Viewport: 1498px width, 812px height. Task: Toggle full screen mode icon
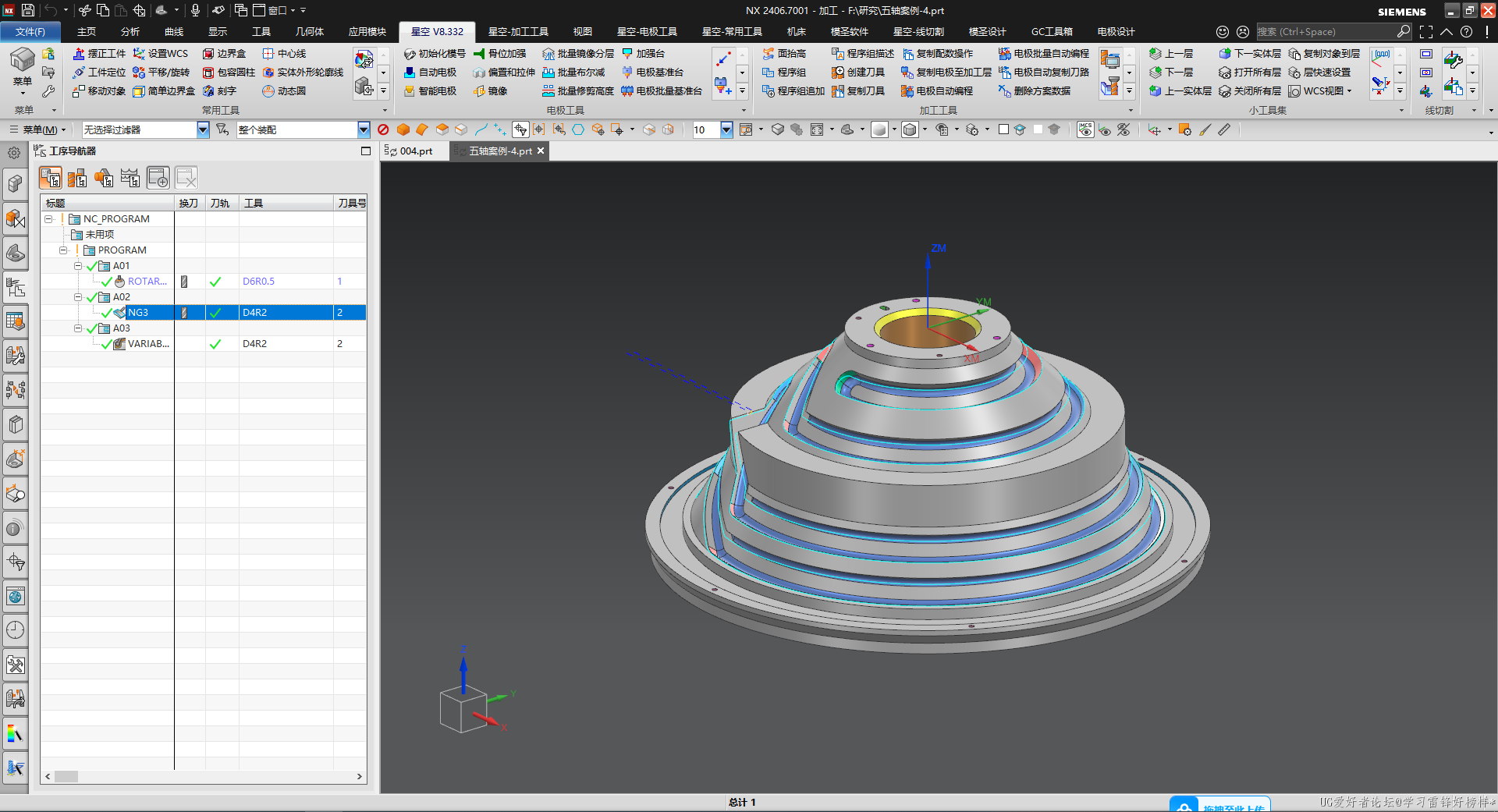[x=1426, y=32]
